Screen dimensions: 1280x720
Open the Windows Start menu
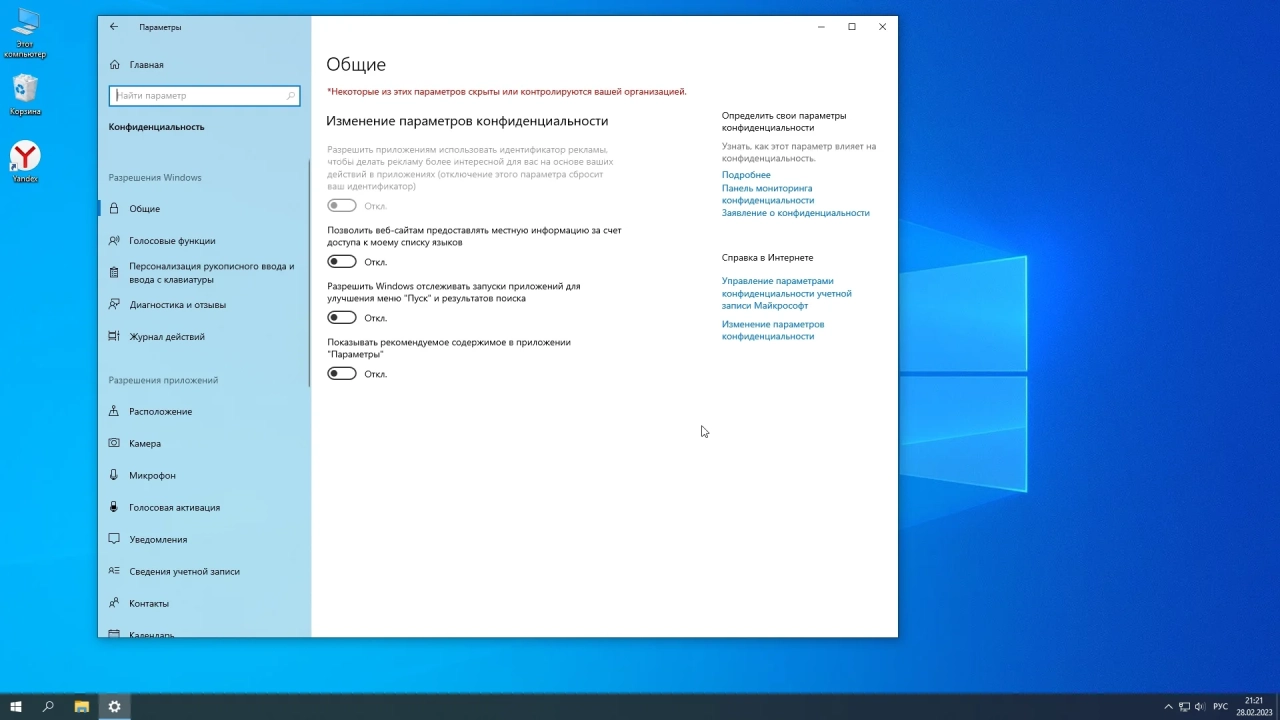pyautogui.click(x=16, y=707)
